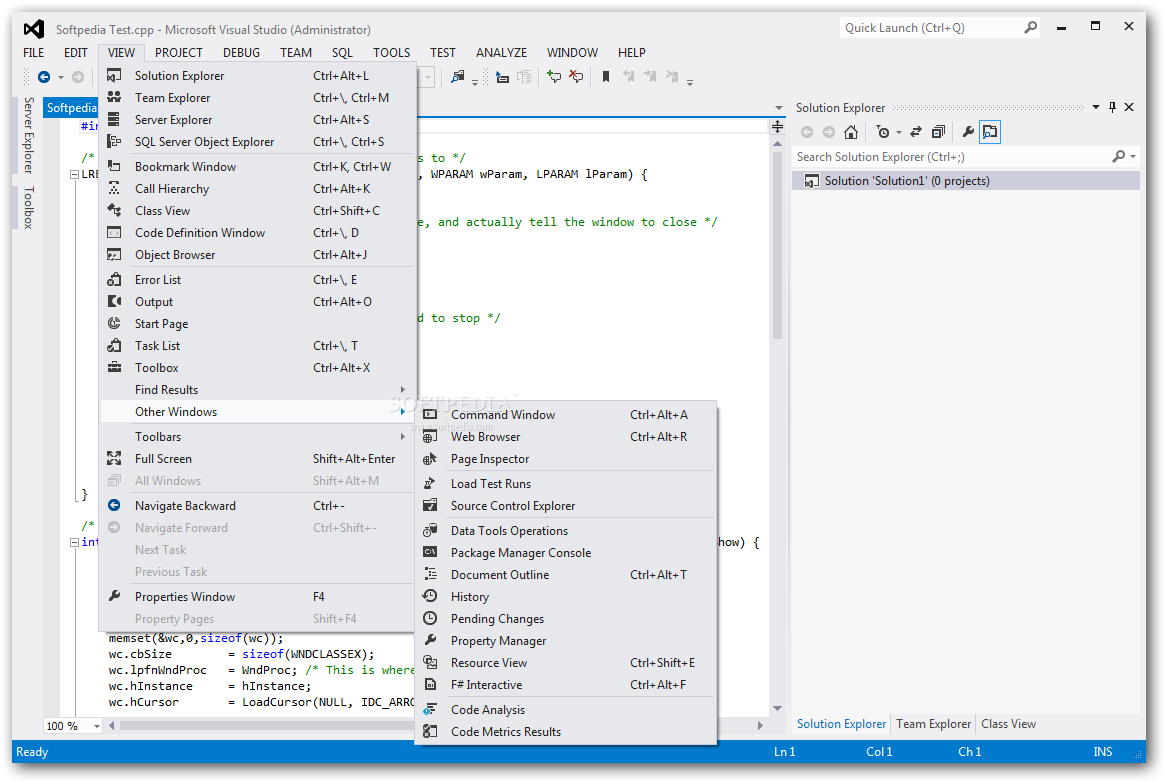Collapse the int WinMain code block

[74, 543]
